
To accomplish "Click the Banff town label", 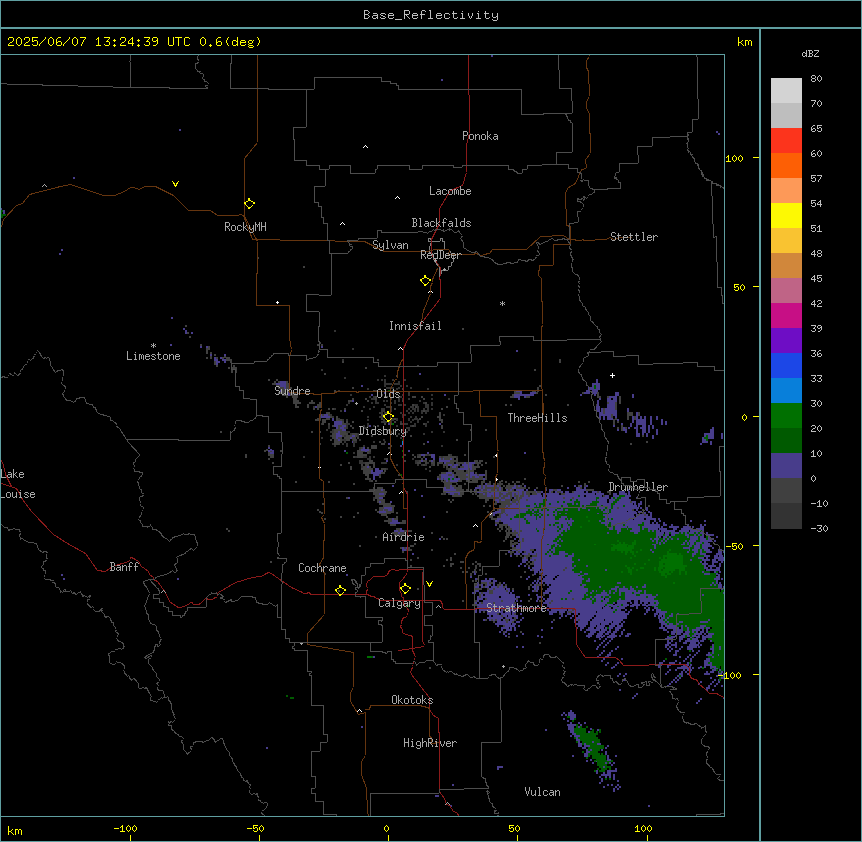I will pyautogui.click(x=124, y=567).
